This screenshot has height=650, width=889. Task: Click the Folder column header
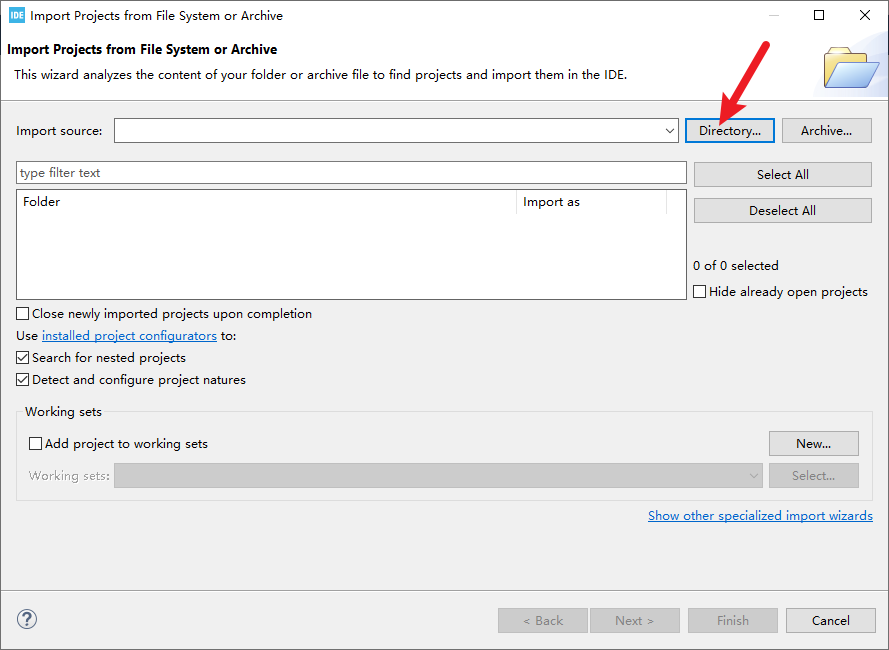265,202
